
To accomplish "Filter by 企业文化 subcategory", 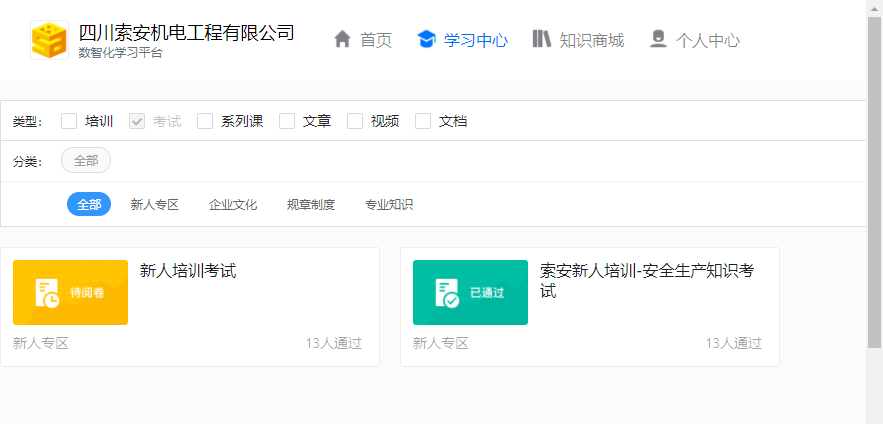I will 233,204.
